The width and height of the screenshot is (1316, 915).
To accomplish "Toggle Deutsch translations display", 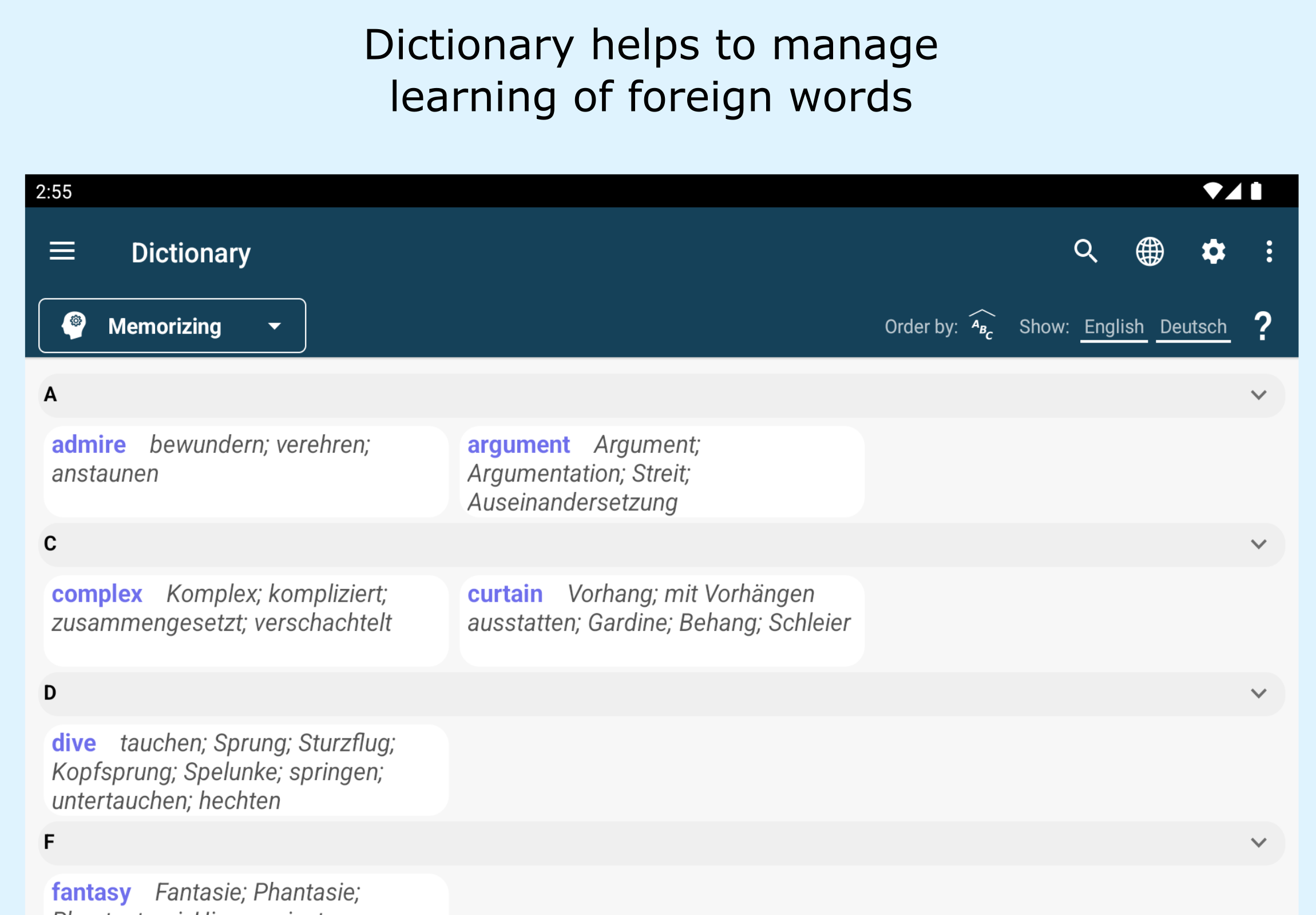I will tap(1193, 327).
